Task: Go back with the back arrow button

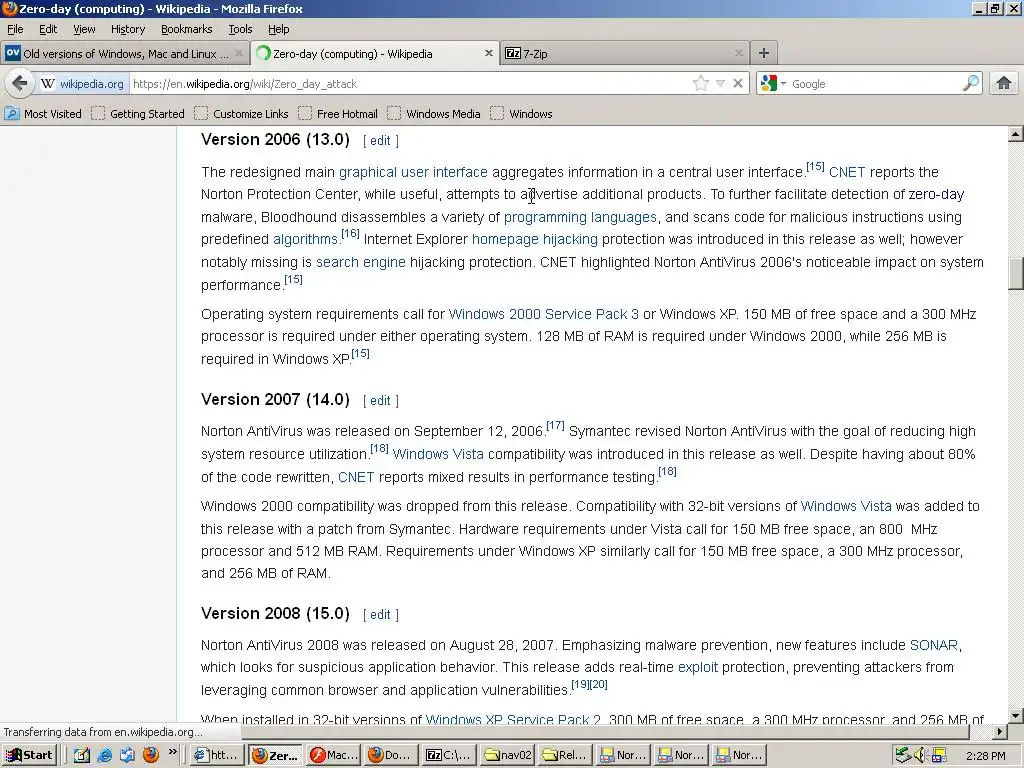Action: tap(20, 84)
